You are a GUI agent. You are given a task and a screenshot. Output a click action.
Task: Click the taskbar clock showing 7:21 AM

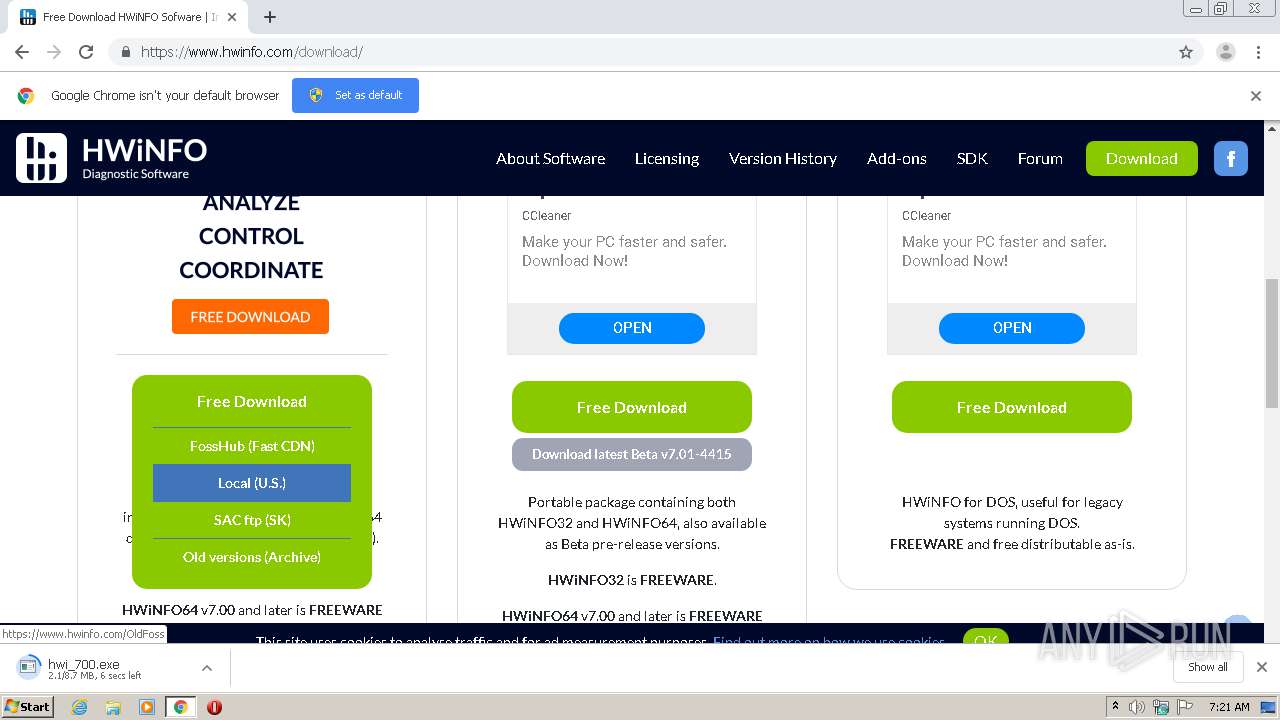[x=1229, y=707]
